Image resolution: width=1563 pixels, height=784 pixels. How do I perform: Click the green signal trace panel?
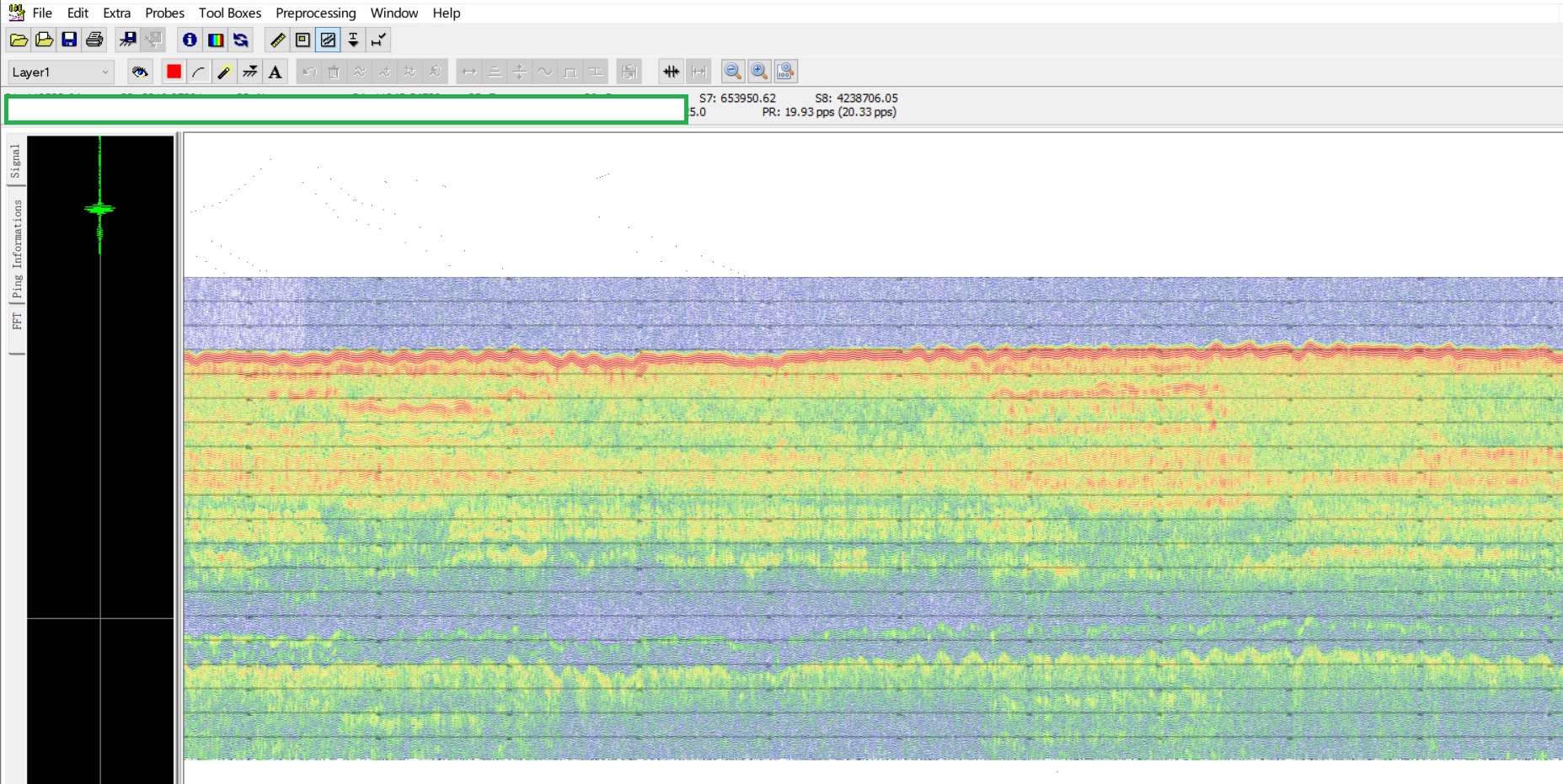100,459
